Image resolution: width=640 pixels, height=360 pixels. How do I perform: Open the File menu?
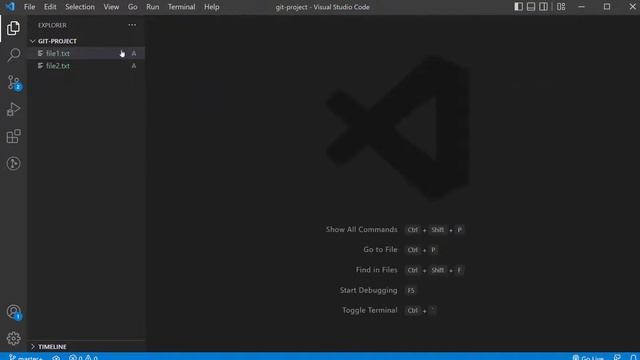29,7
